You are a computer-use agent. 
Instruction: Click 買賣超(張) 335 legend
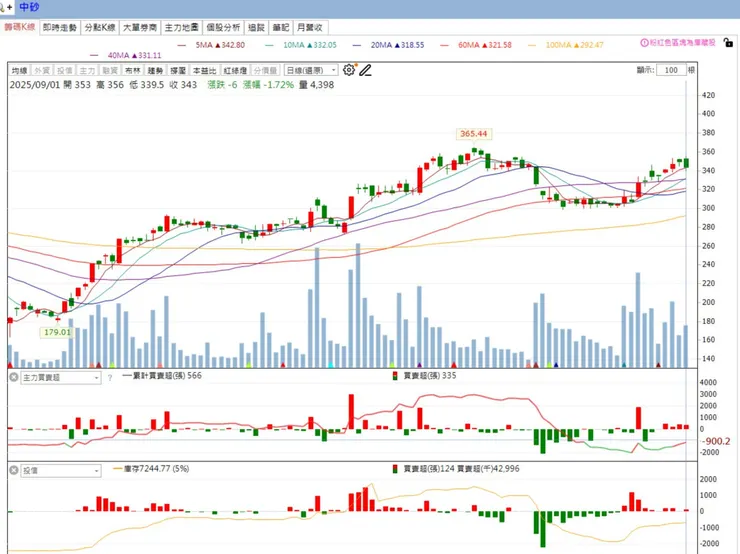(424, 376)
